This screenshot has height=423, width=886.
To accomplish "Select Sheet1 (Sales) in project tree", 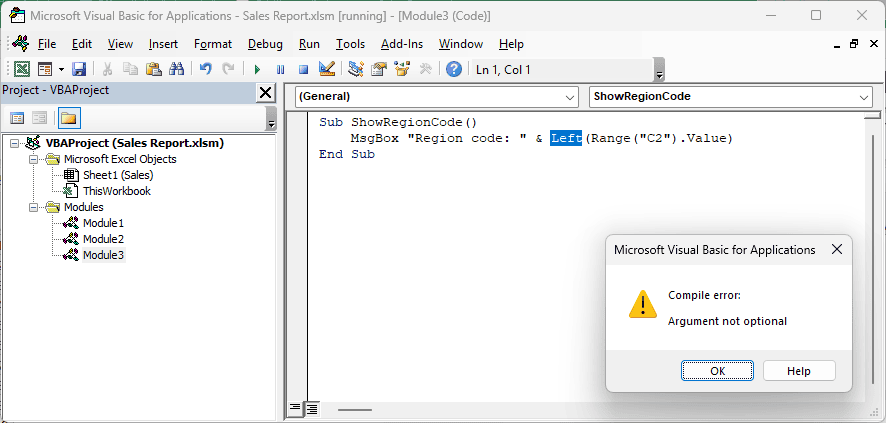I will [x=118, y=175].
